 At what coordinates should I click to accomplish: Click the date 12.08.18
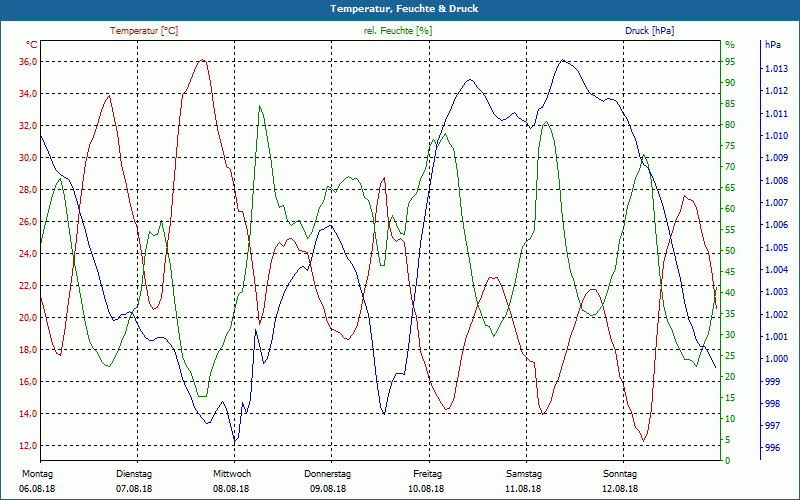[x=620, y=489]
